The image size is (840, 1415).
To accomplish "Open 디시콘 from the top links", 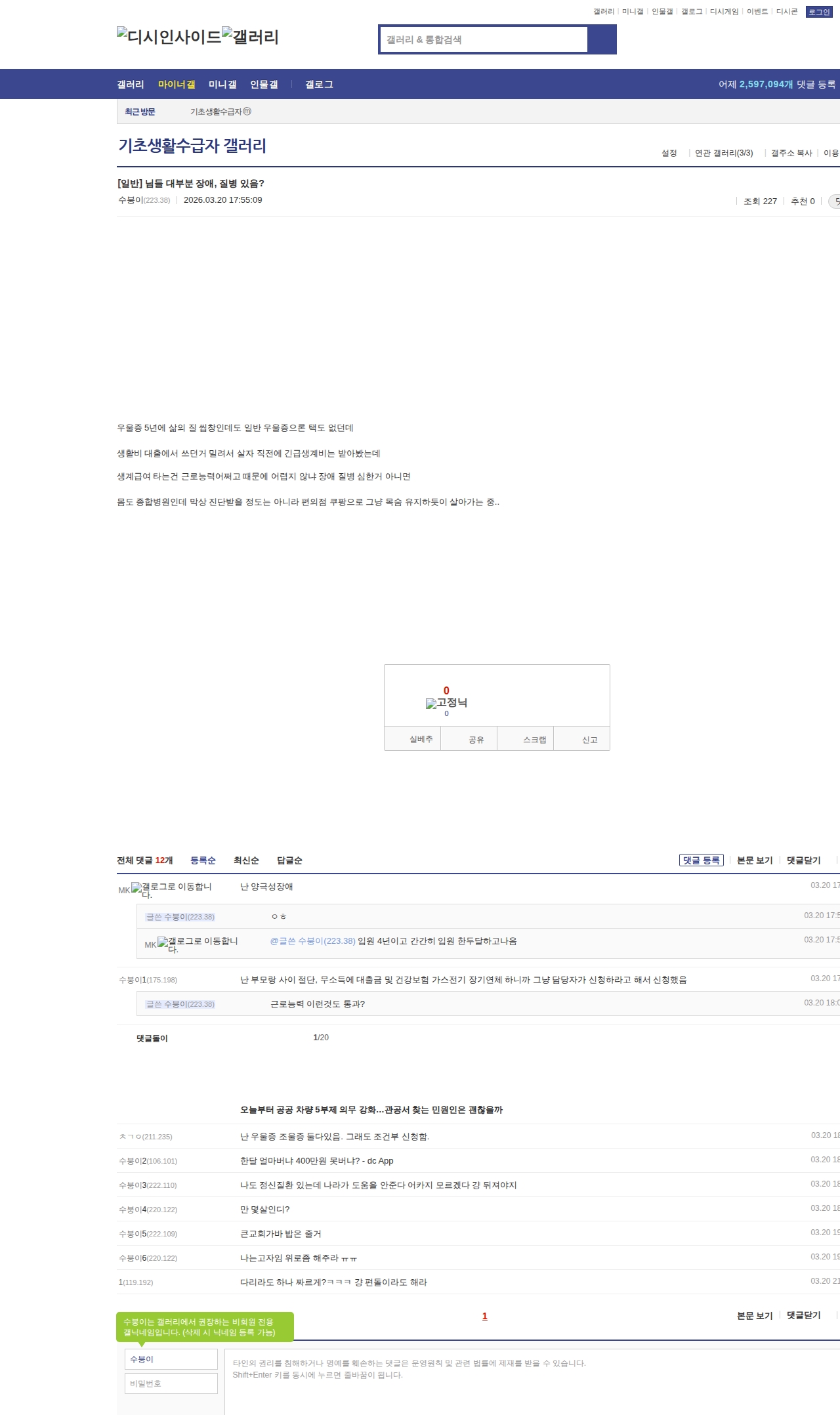I will [787, 12].
